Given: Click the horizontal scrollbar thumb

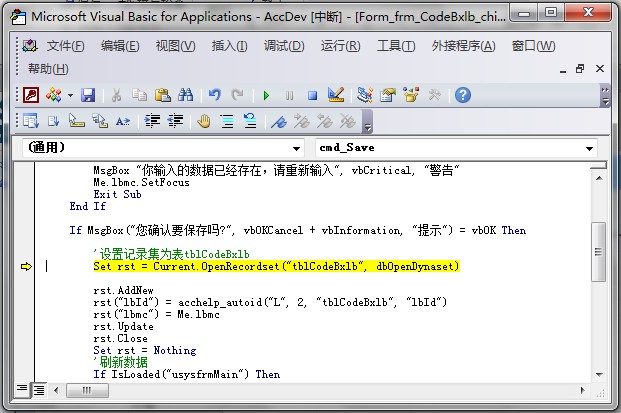Looking at the screenshot, I should (87, 390).
